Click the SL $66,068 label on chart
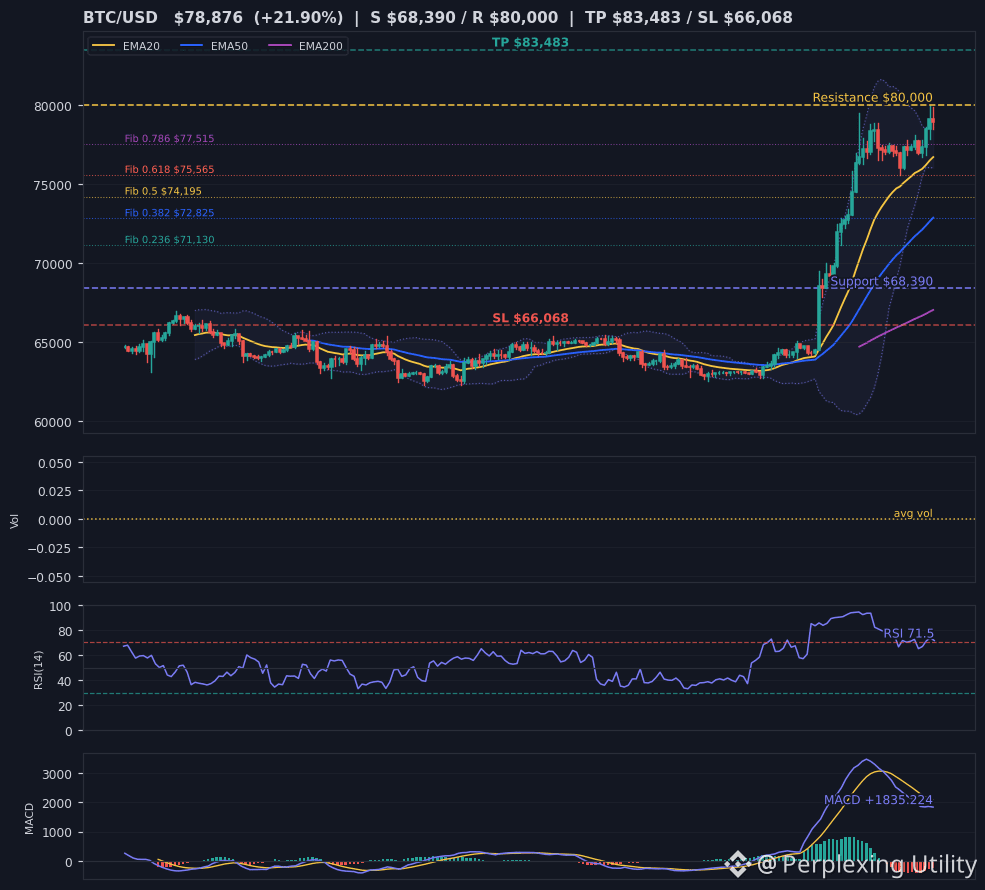 pos(530,318)
